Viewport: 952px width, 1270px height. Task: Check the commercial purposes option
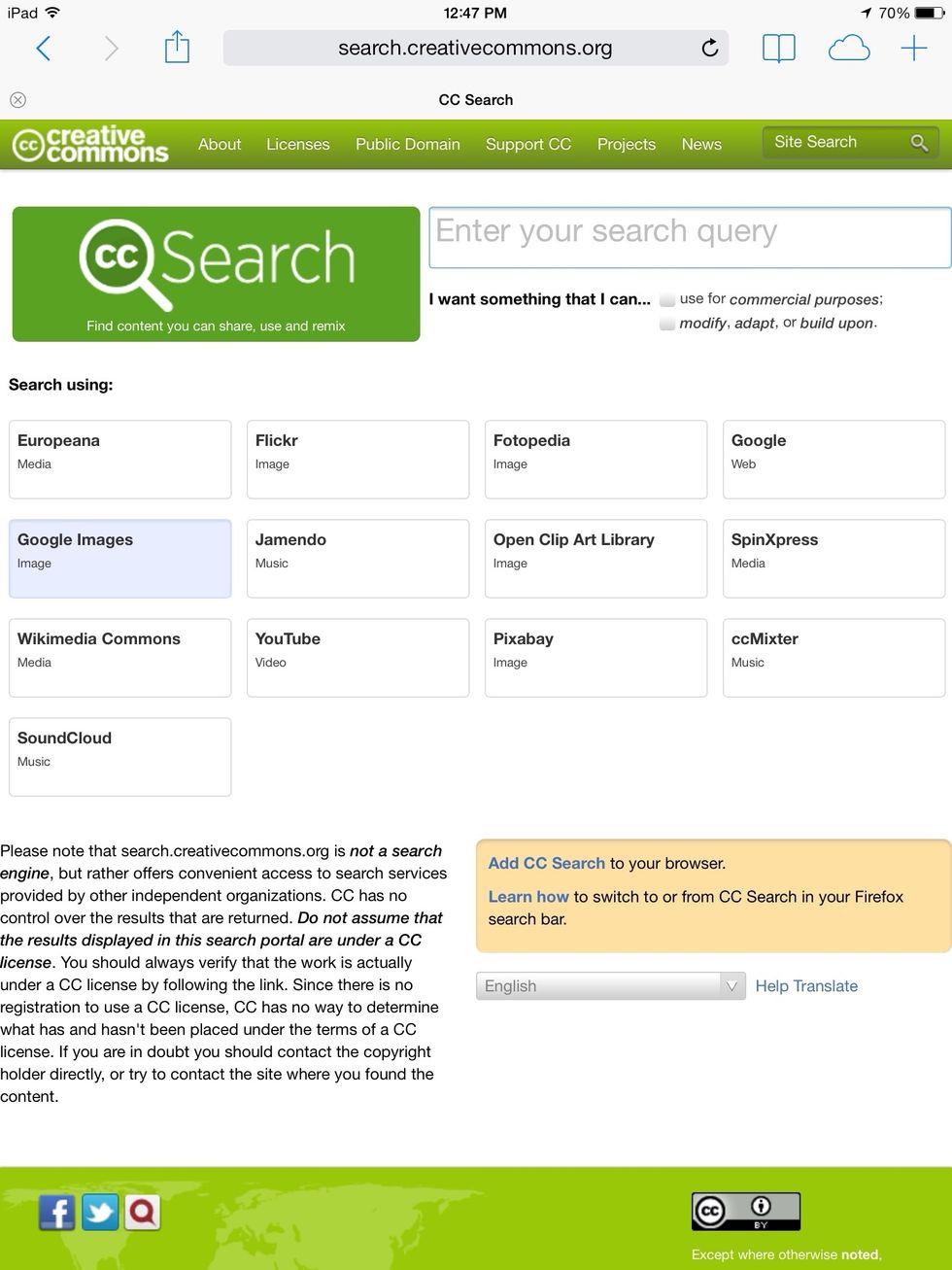(x=667, y=299)
